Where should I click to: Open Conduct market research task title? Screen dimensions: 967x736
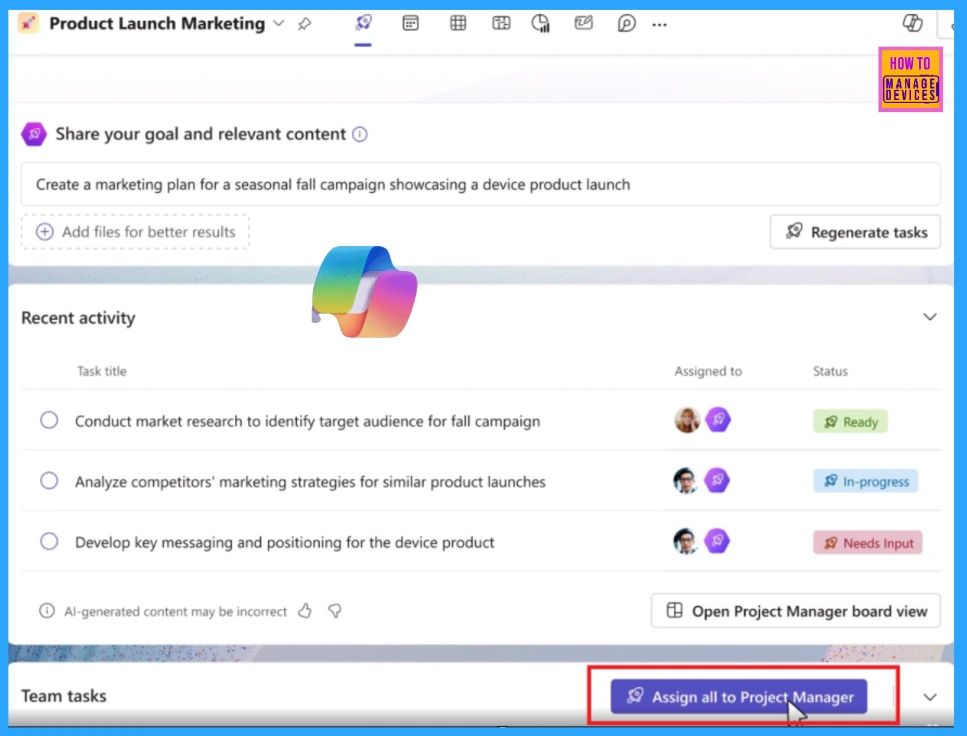pyautogui.click(x=307, y=421)
